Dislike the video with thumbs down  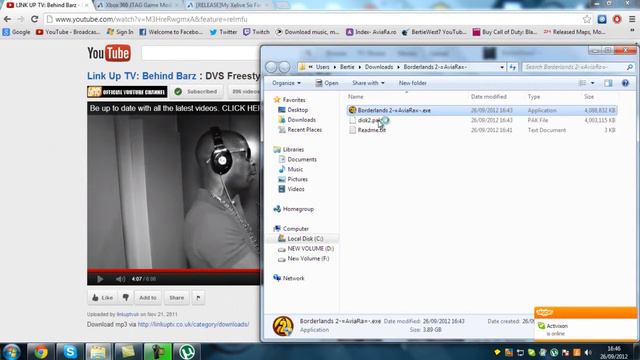(126, 298)
